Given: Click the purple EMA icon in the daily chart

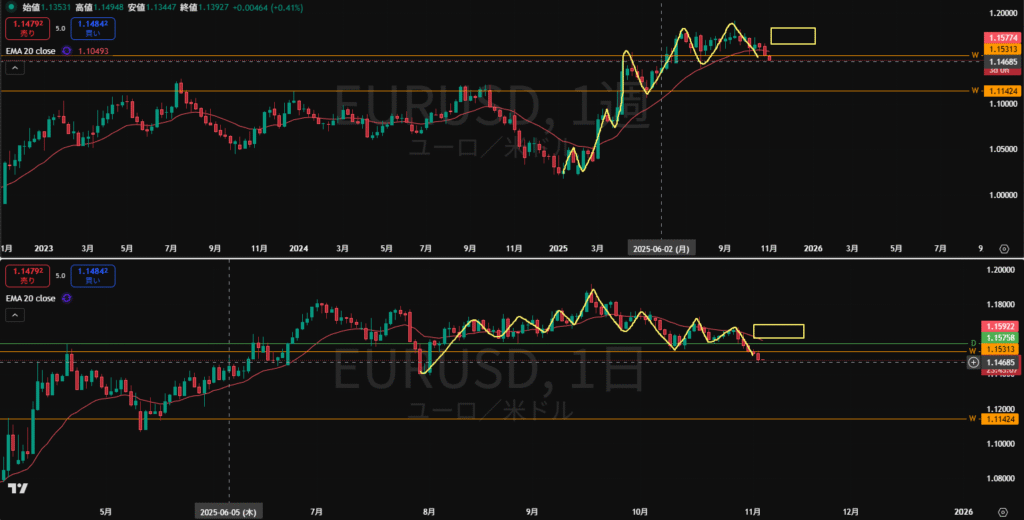Looking at the screenshot, I should (66, 297).
